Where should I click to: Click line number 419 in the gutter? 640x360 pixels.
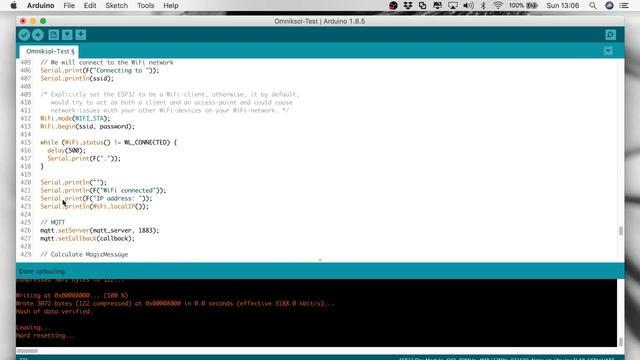pos(25,175)
